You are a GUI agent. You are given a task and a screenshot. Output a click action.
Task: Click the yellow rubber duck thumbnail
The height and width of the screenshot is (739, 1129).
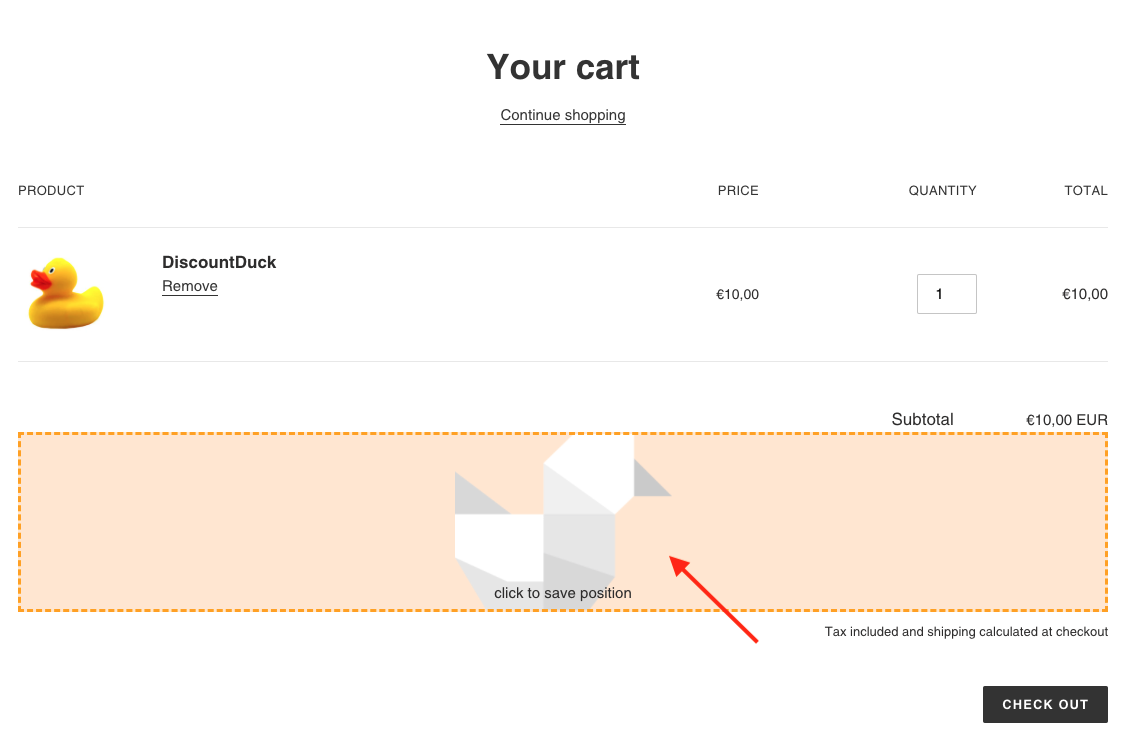[x=66, y=293]
